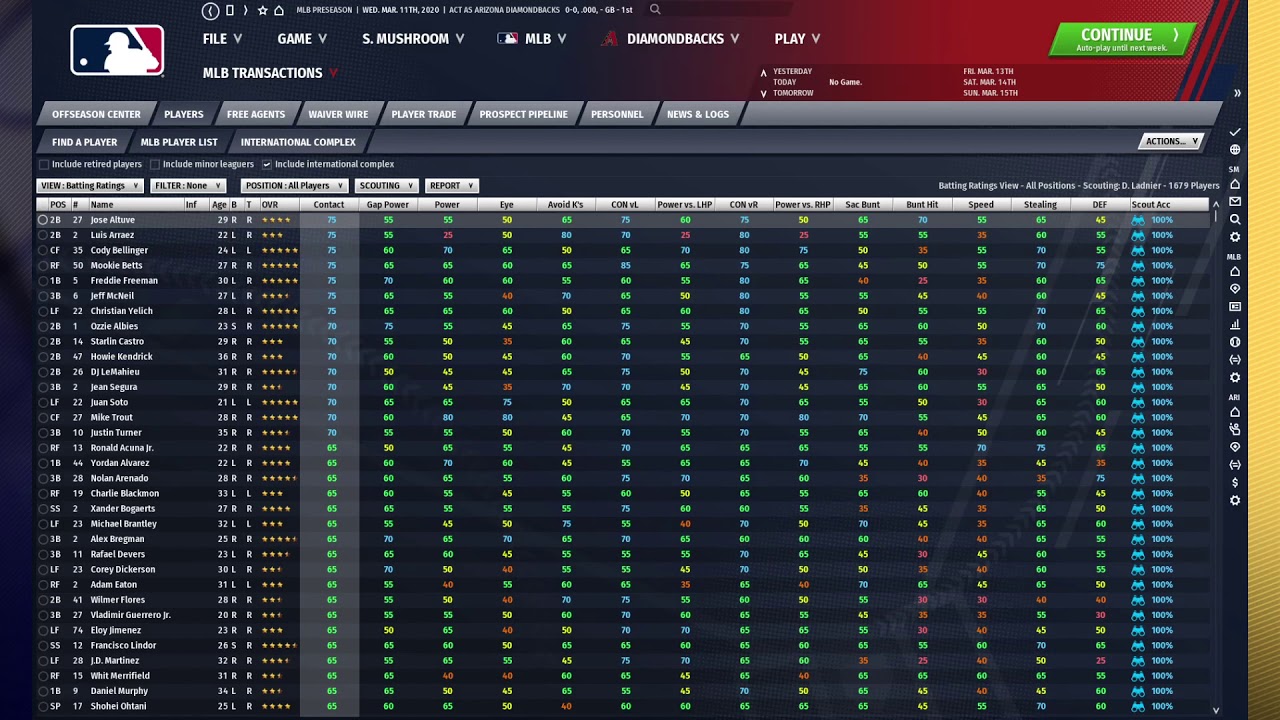The width and height of the screenshot is (1280, 720).
Task: Open the International Complex subtab
Action: pyautogui.click(x=298, y=142)
